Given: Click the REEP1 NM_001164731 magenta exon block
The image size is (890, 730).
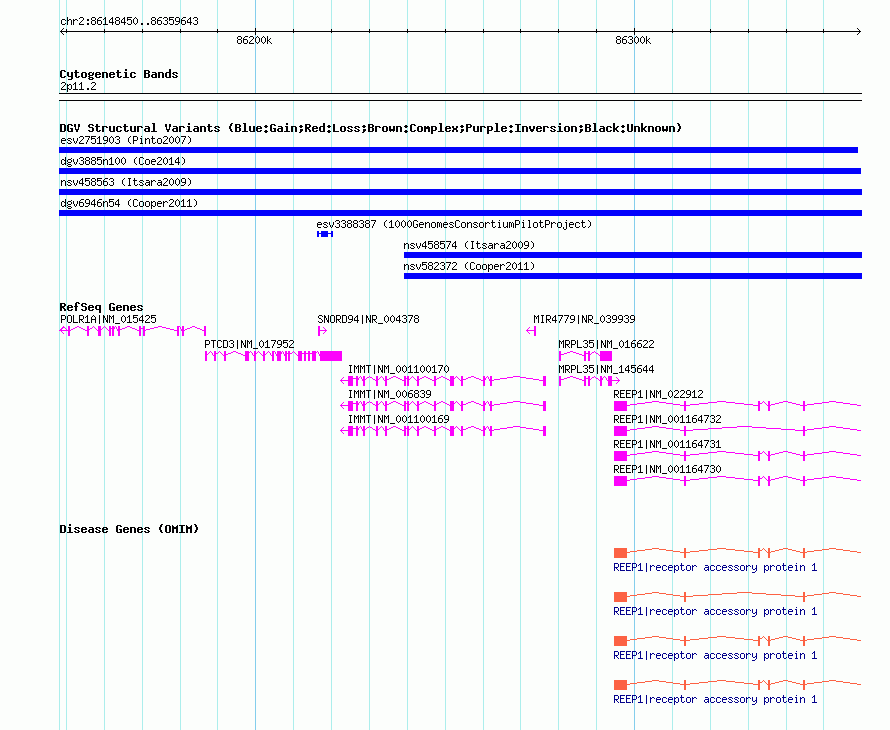Looking at the screenshot, I should [620, 456].
